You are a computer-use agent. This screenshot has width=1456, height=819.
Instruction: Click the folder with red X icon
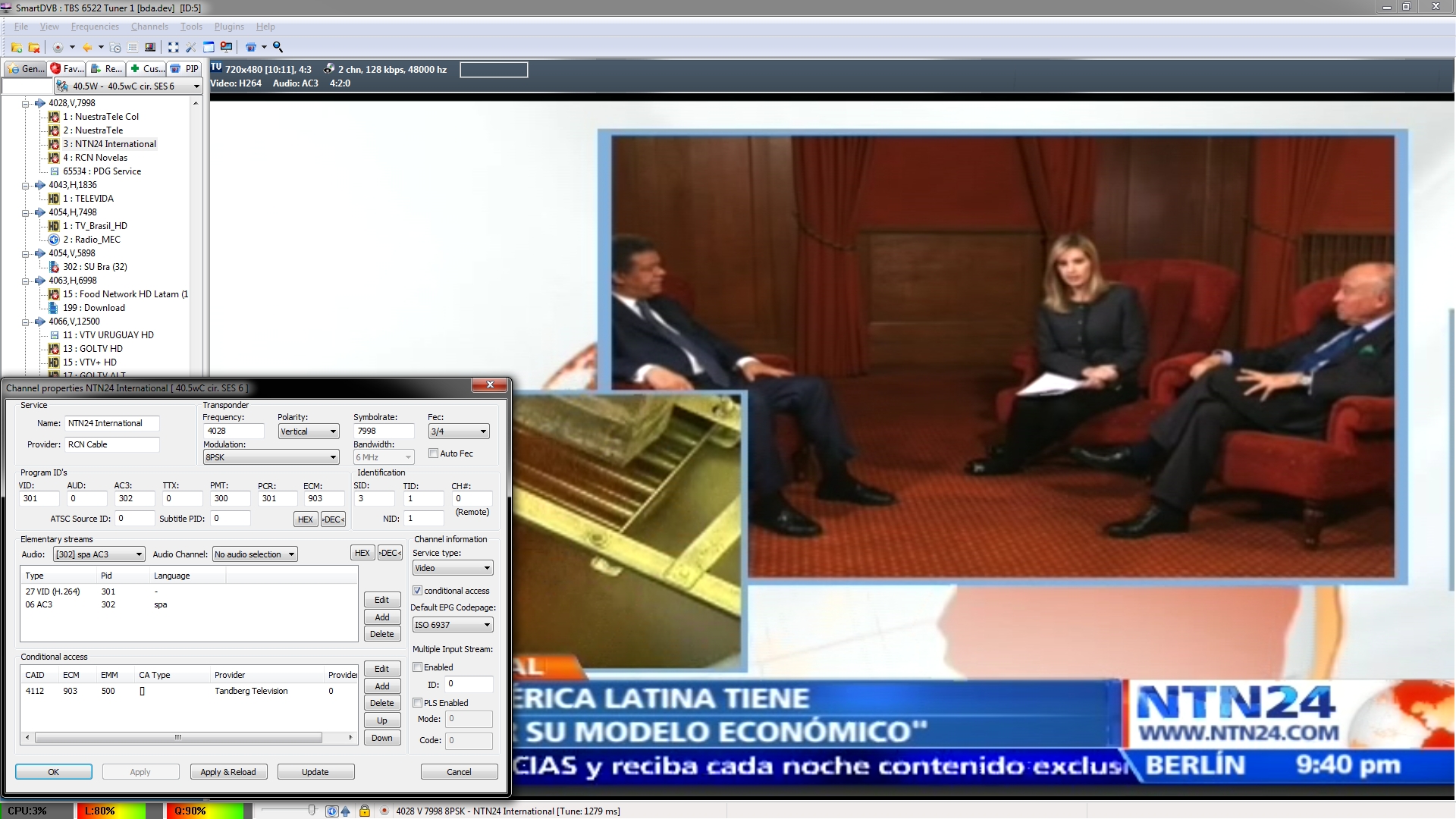click(x=34, y=47)
